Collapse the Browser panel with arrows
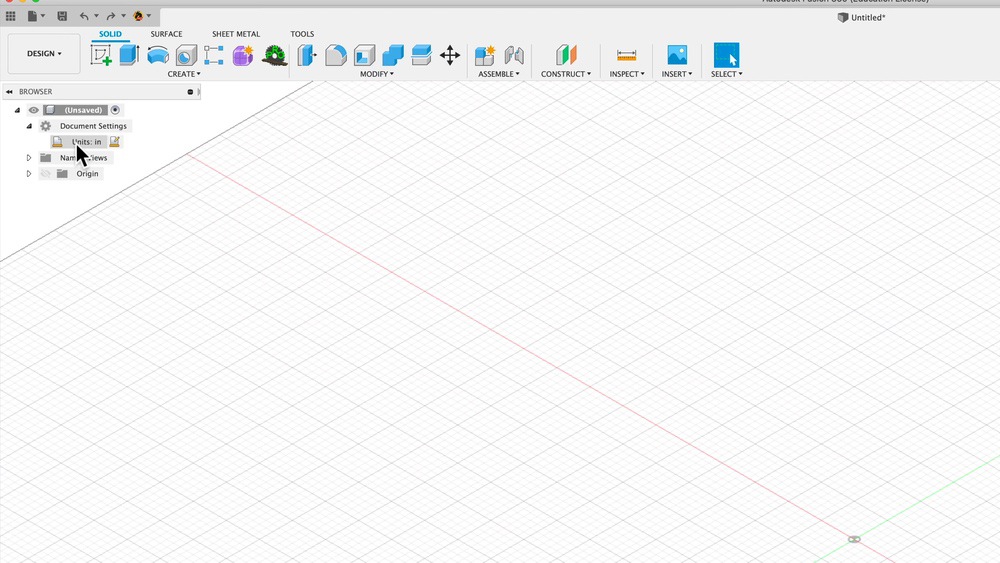The image size is (1000, 563). pos(10,92)
